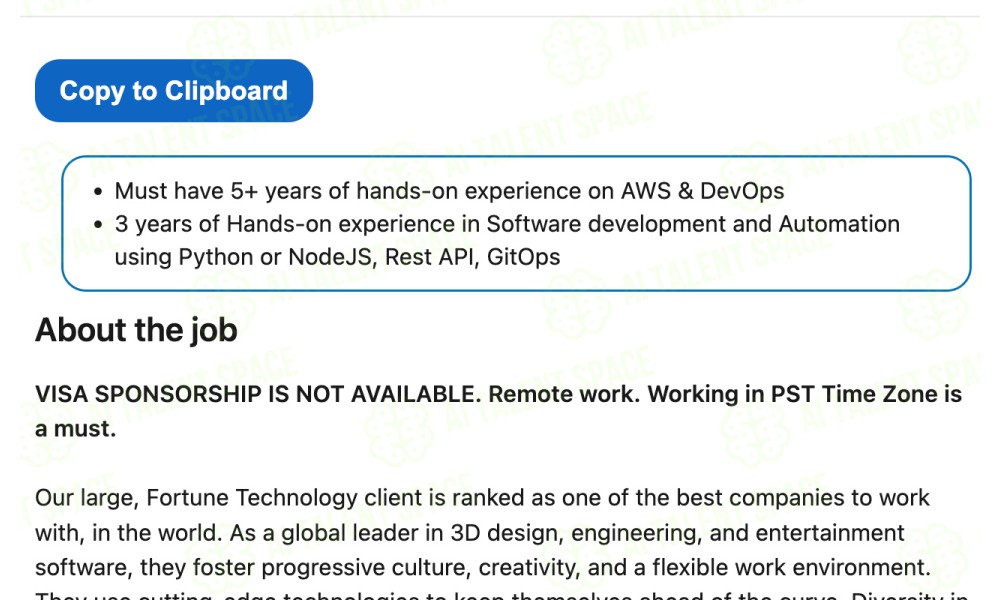Click the 'VISA SPONSORSHIP IS NOT AVAILABLE' text

pyautogui.click(x=258, y=394)
